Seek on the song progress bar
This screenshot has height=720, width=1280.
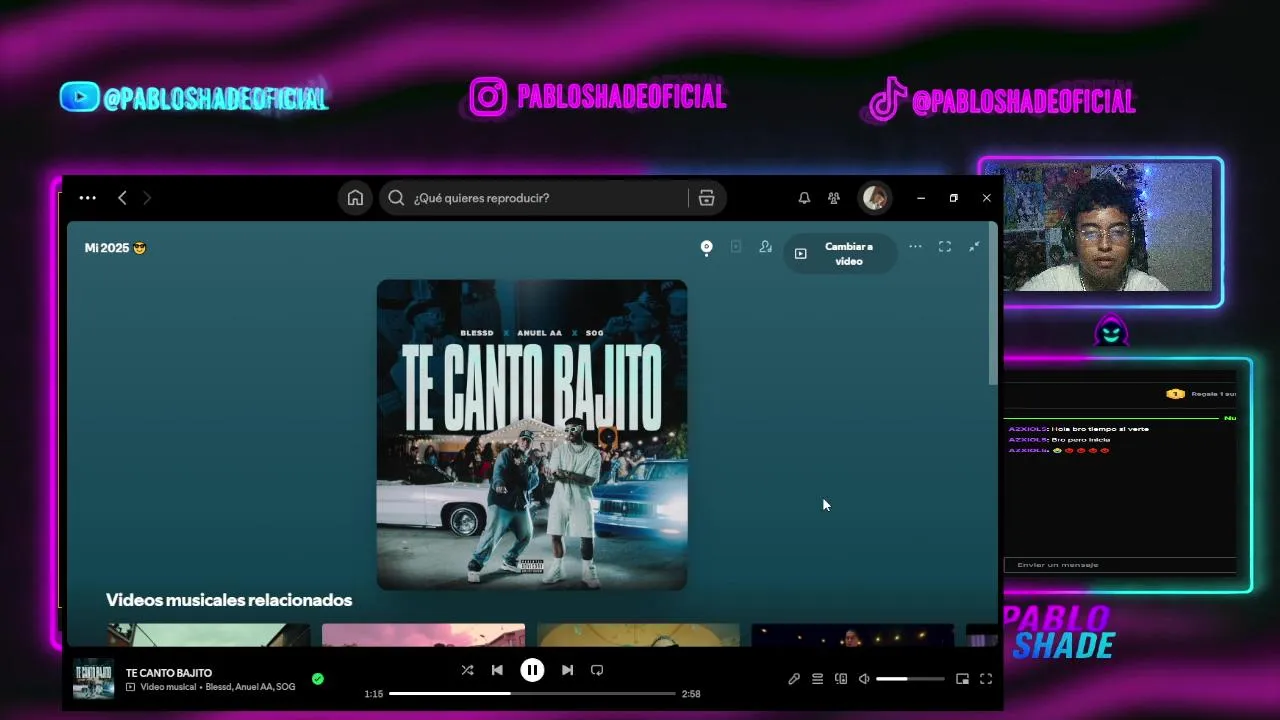[532, 693]
